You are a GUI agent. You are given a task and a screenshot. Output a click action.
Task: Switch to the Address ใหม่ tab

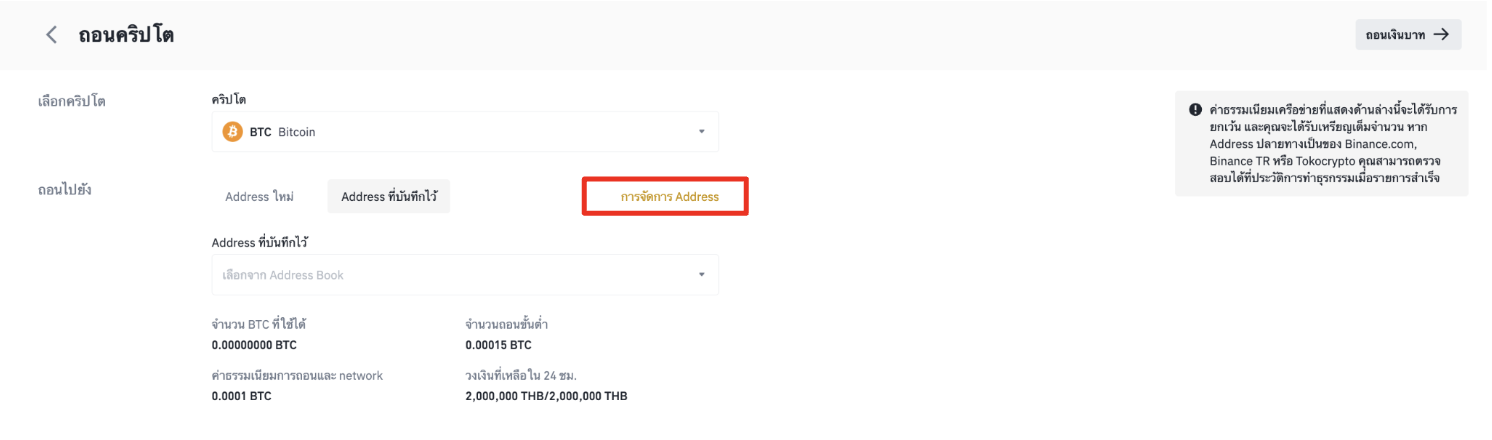coord(260,197)
